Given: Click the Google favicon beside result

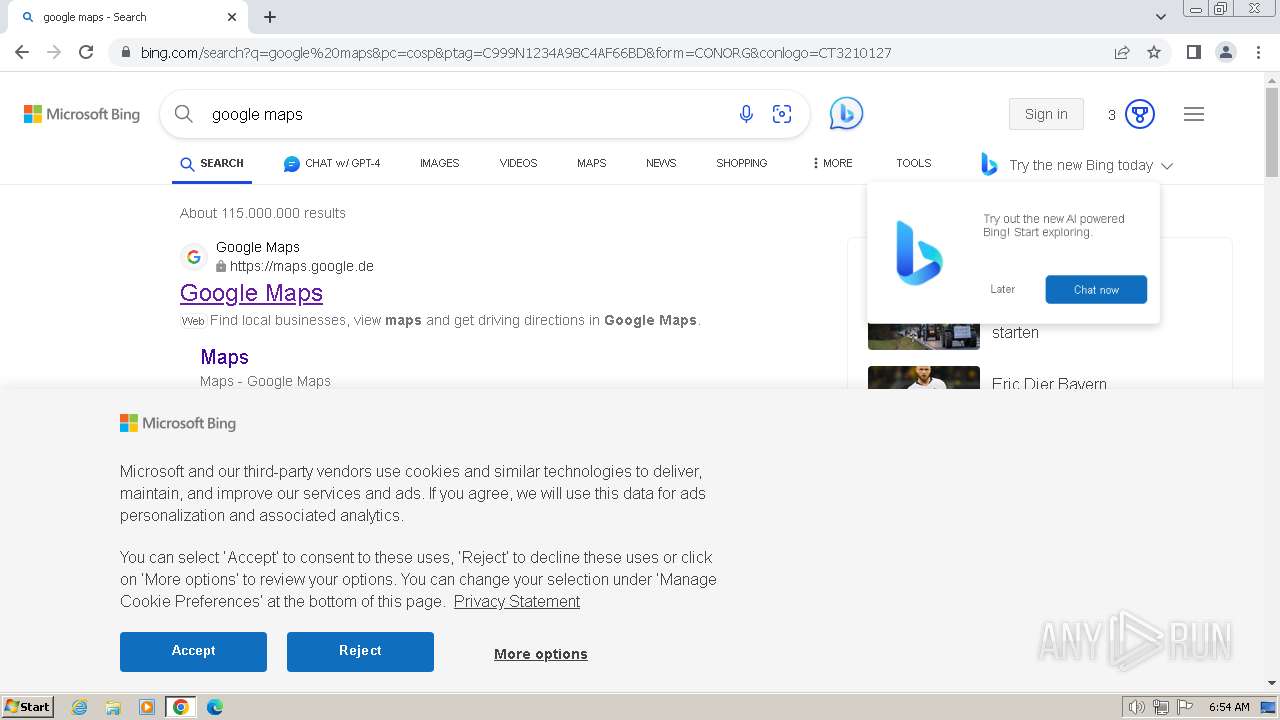Looking at the screenshot, I should tap(194, 257).
